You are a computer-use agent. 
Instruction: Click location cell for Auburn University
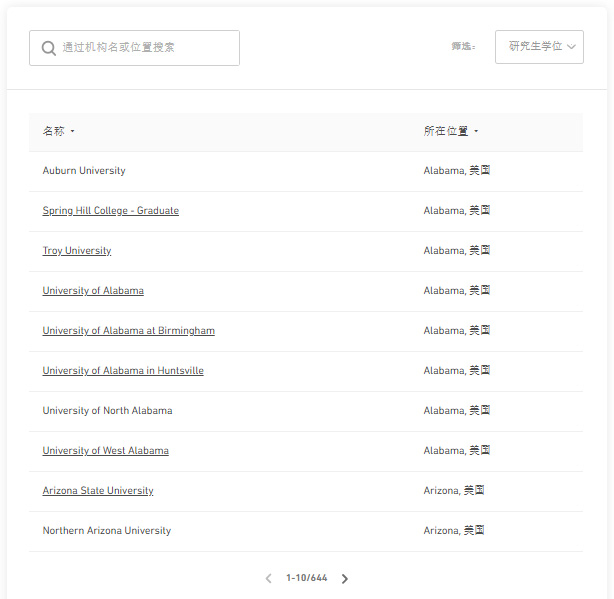coord(457,170)
